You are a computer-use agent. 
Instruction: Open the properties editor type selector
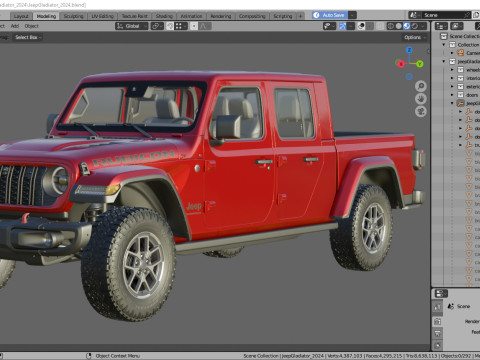pos(441,294)
